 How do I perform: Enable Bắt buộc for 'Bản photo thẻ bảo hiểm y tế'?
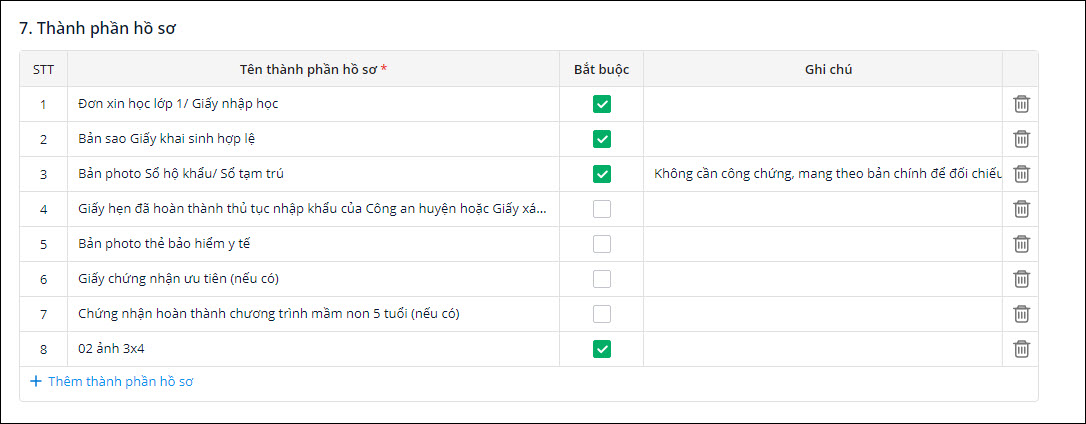point(601,244)
